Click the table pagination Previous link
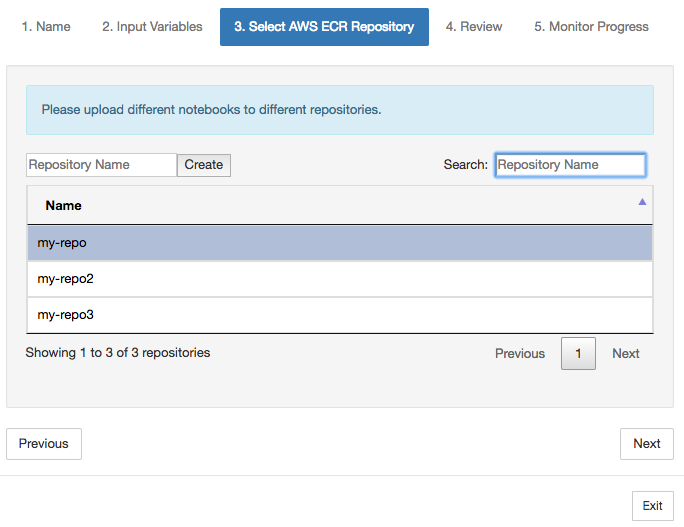 coord(520,353)
